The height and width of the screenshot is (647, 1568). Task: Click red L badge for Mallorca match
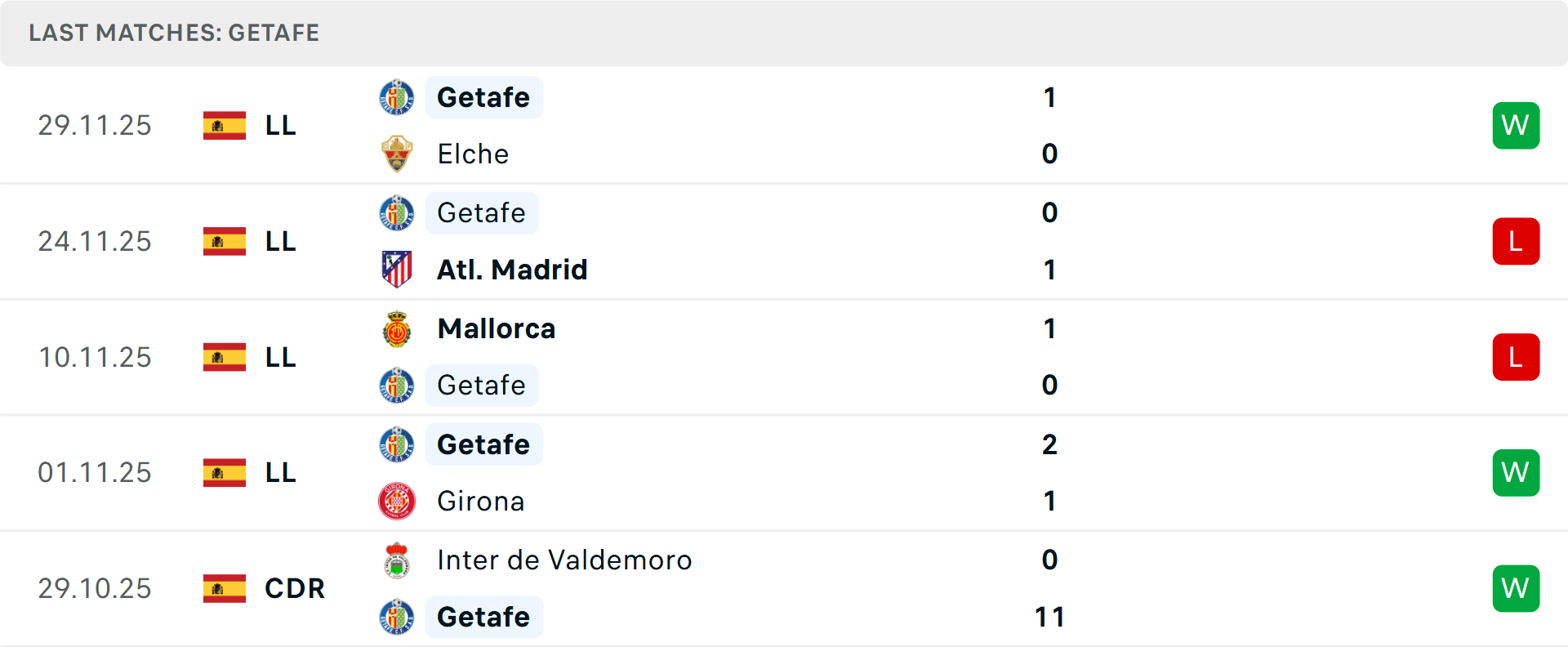point(1516,357)
